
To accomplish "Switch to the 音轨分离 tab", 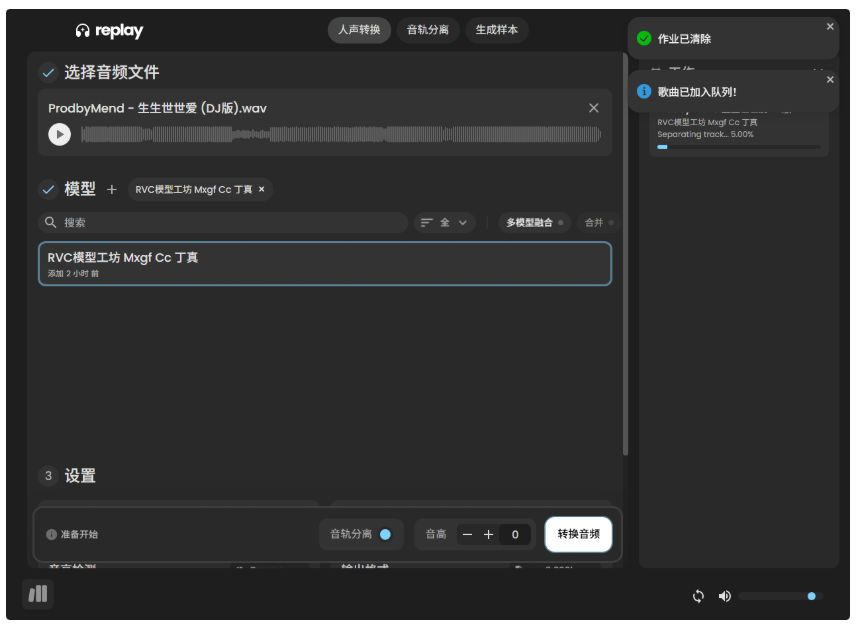I will (x=428, y=30).
